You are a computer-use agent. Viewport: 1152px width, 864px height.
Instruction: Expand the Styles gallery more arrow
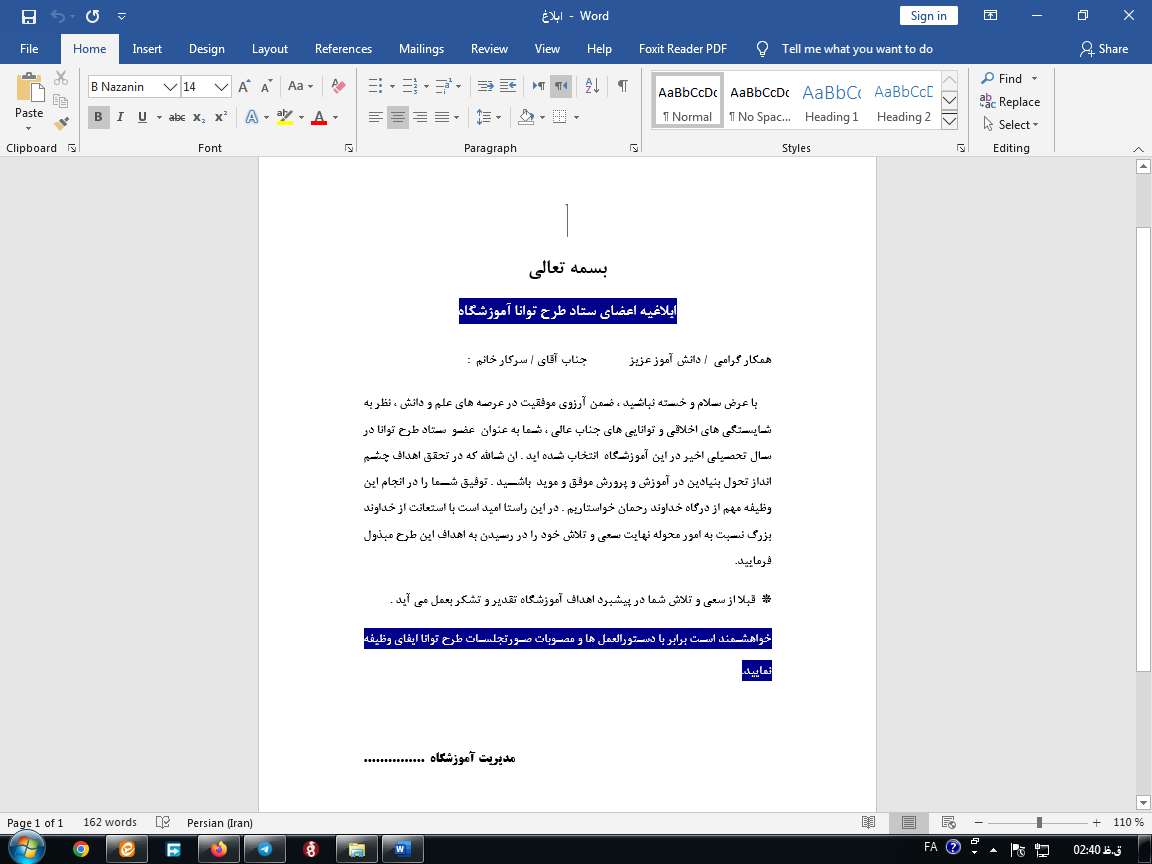point(950,121)
